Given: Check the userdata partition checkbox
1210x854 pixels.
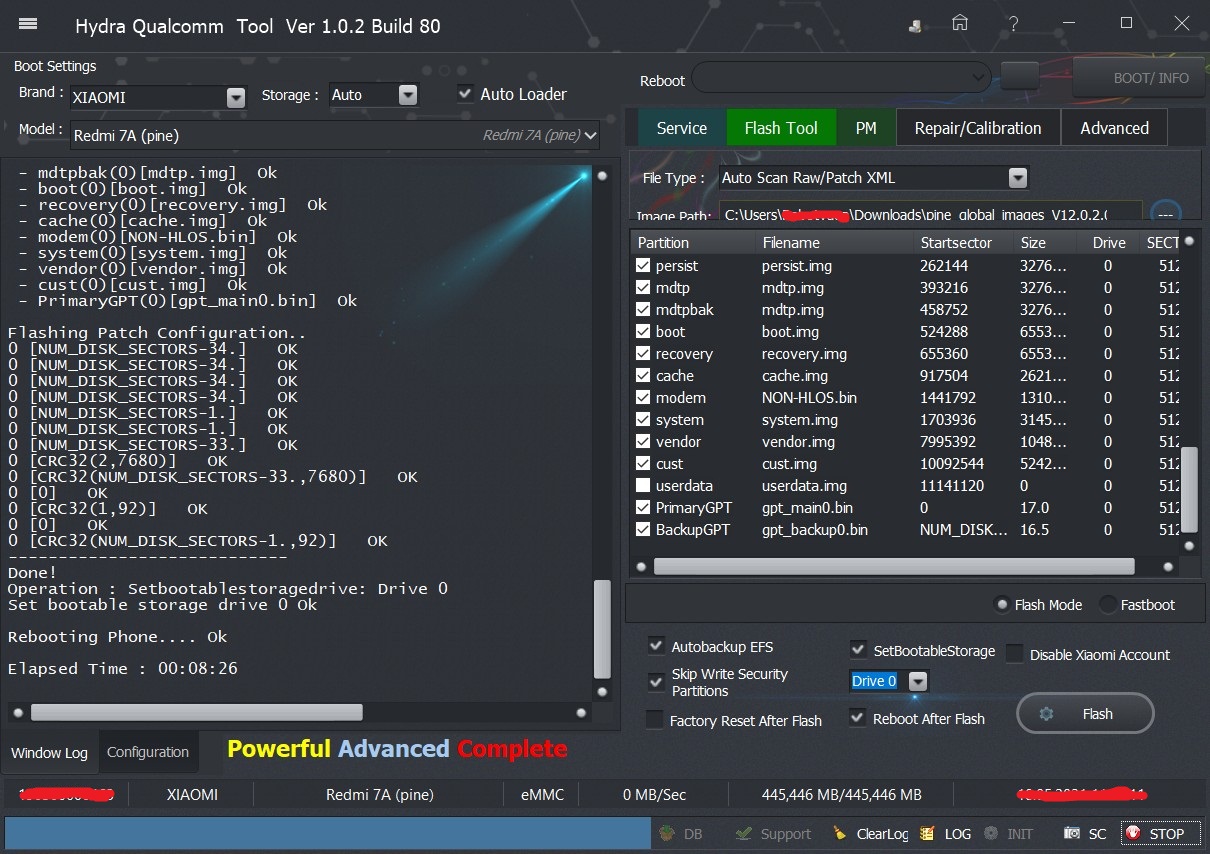Looking at the screenshot, I should [x=643, y=486].
